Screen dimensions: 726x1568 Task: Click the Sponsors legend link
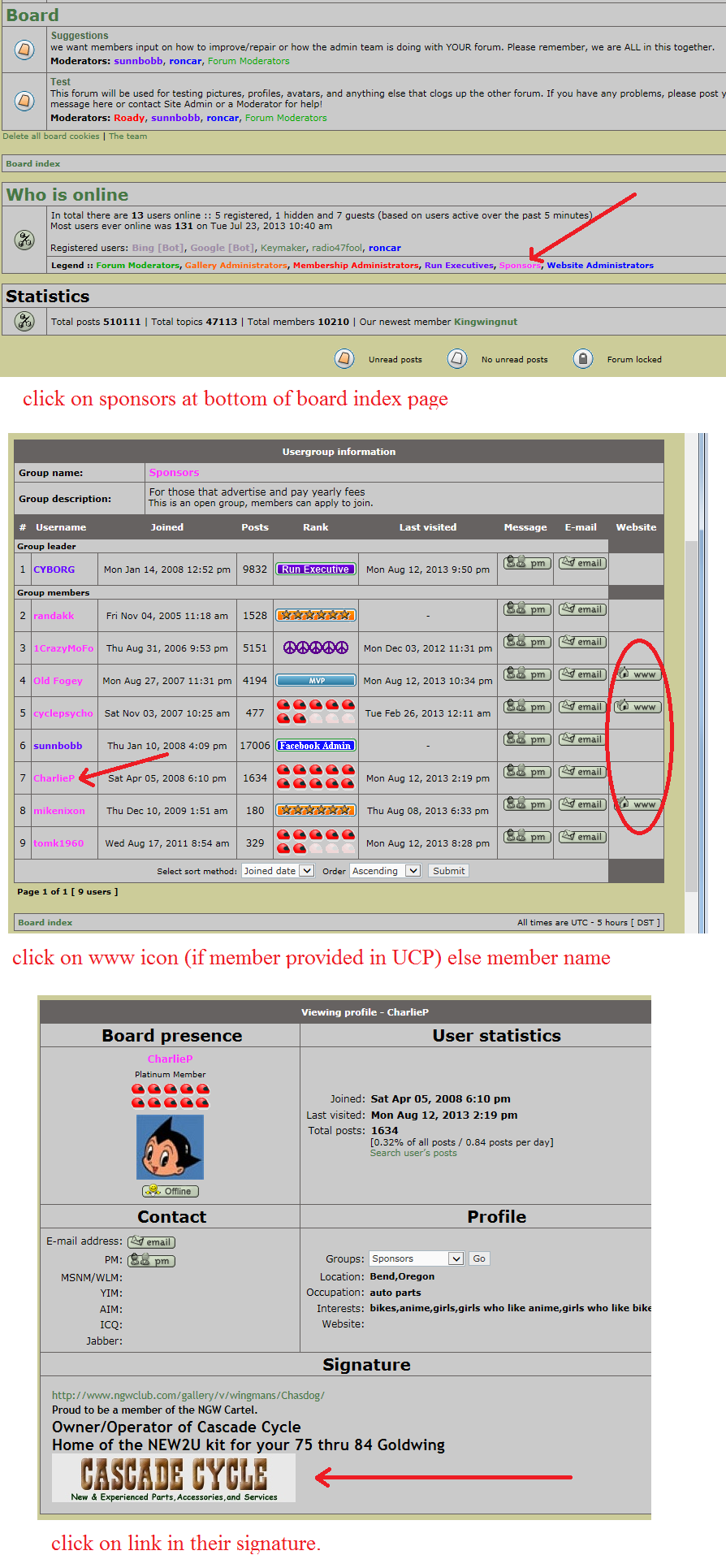click(x=520, y=266)
